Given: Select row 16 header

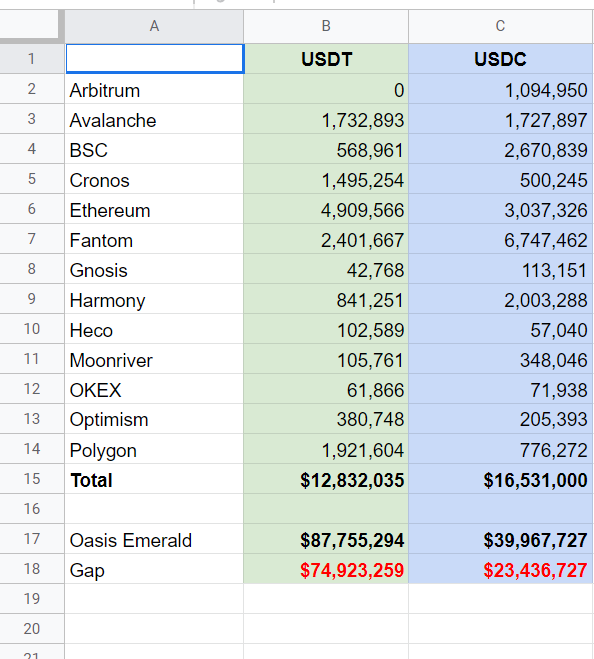Looking at the screenshot, I should [x=32, y=509].
